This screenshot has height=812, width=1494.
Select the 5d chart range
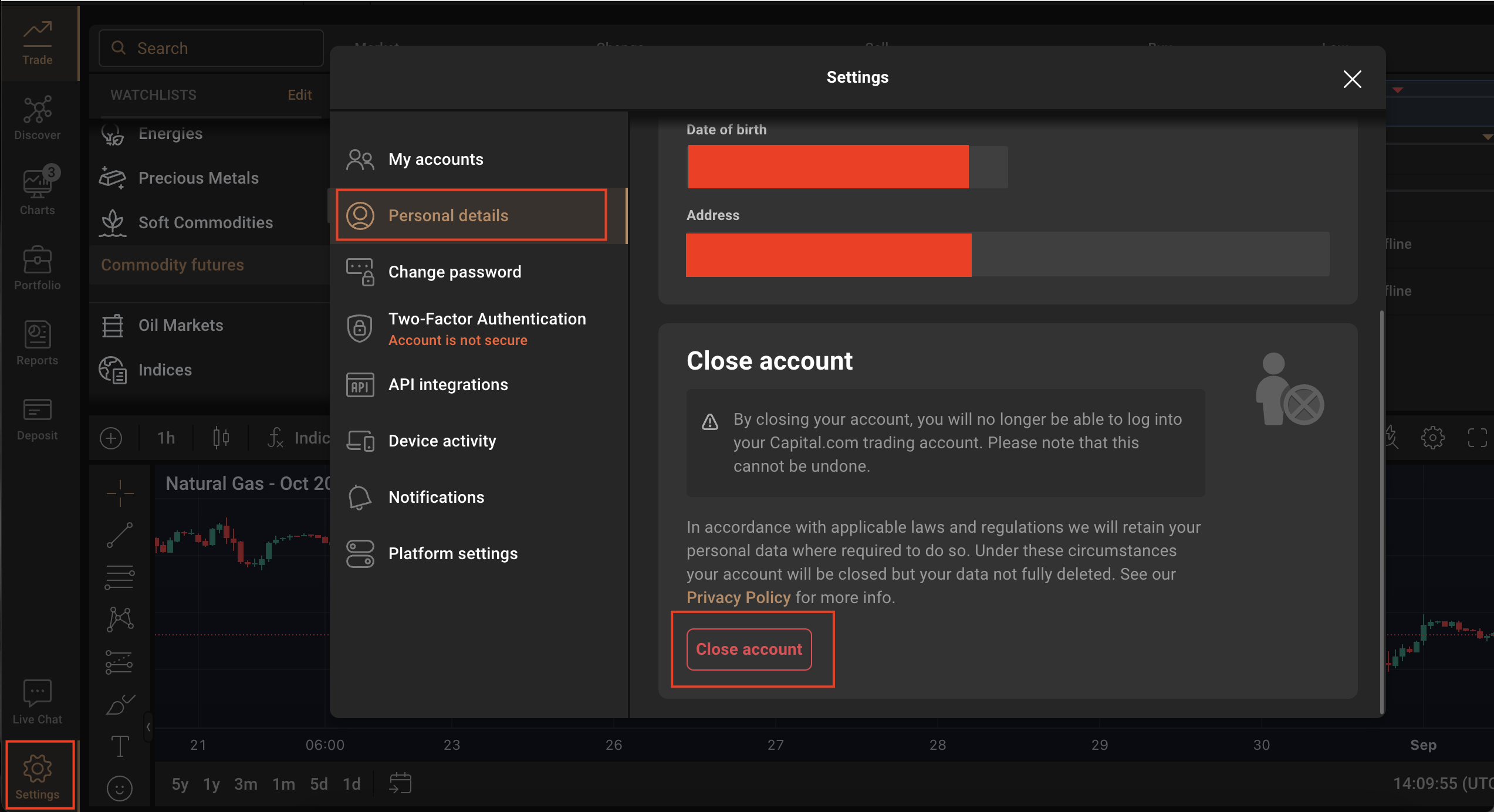coord(319,784)
